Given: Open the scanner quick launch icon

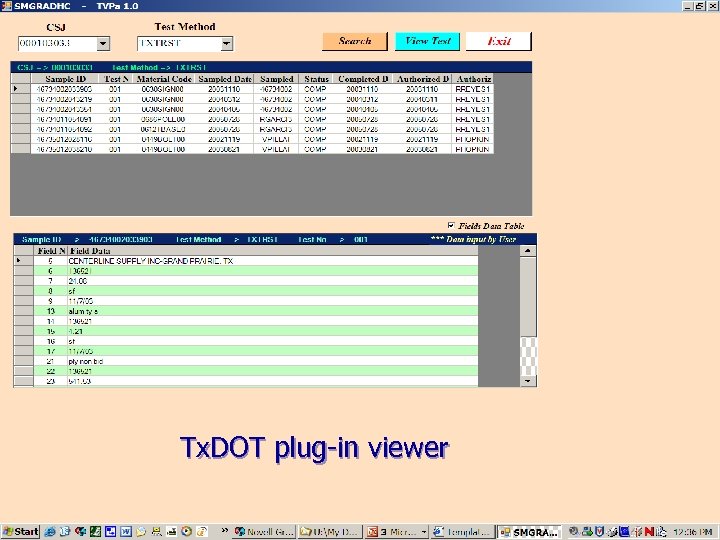Looking at the screenshot, I should pyautogui.click(x=171, y=532).
